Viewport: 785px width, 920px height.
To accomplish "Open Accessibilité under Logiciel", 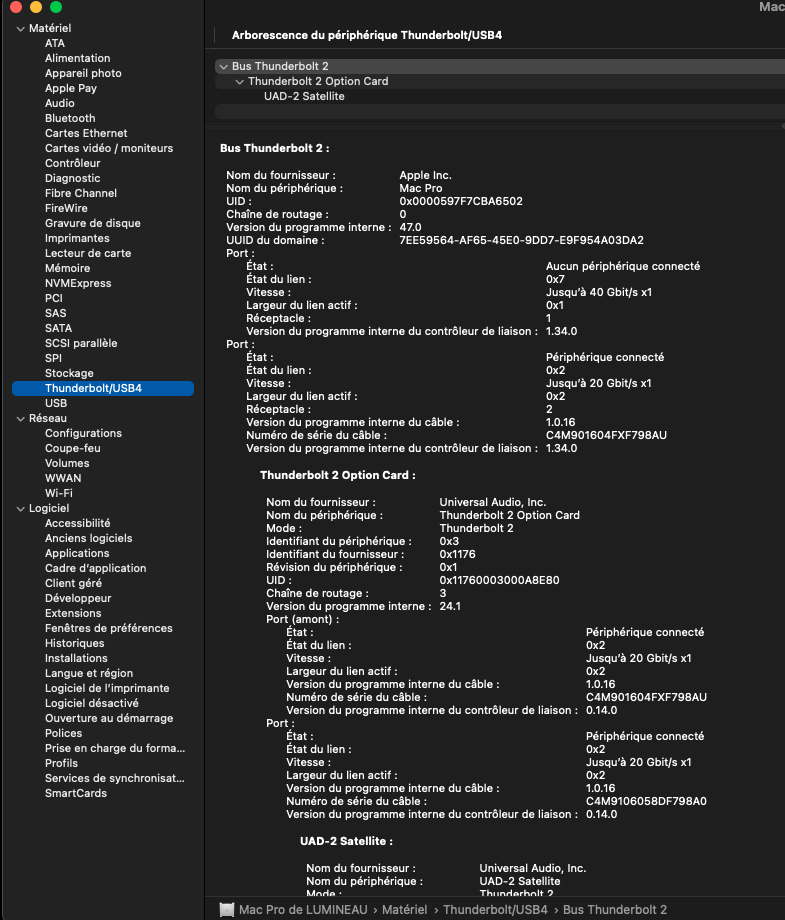I will point(77,523).
